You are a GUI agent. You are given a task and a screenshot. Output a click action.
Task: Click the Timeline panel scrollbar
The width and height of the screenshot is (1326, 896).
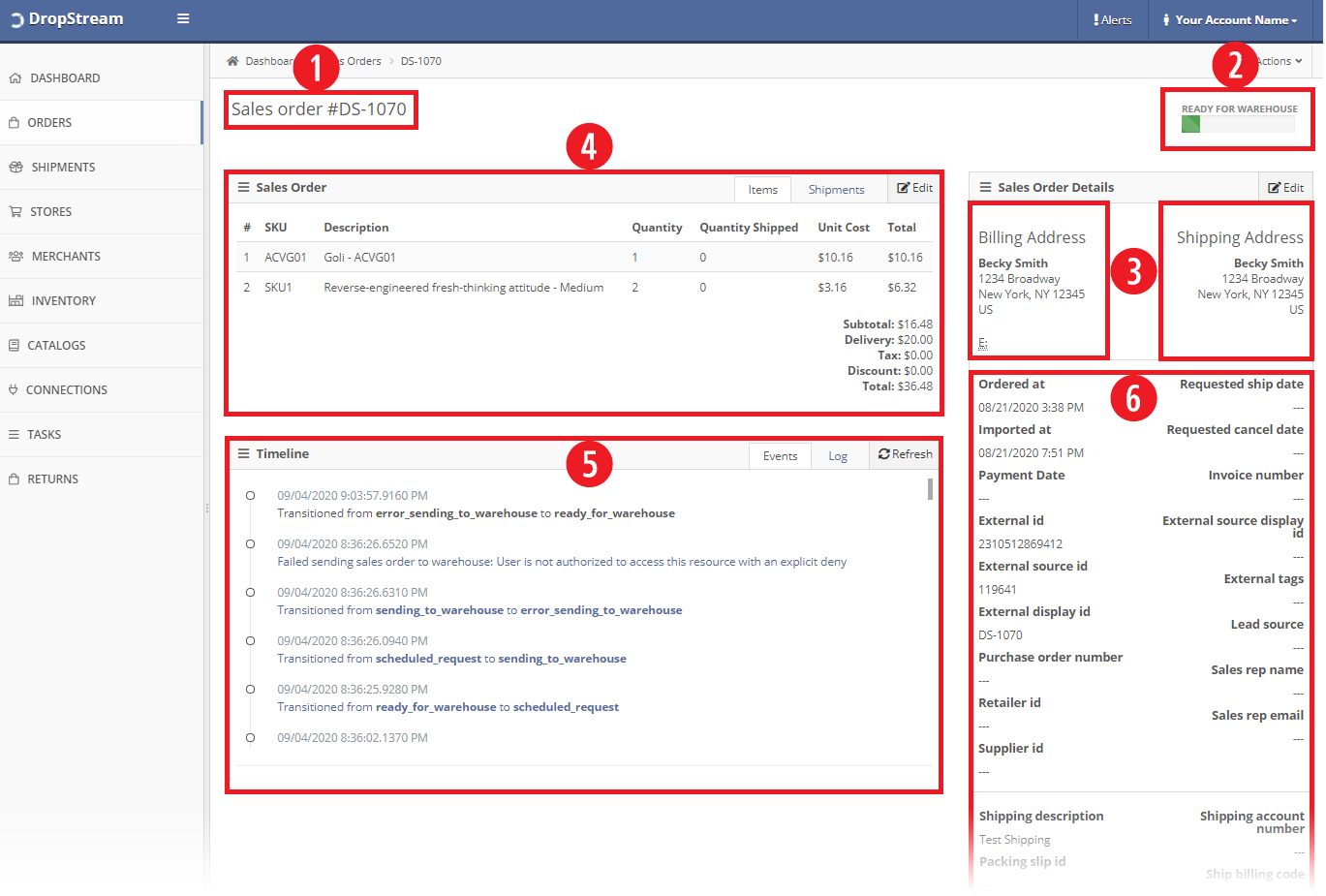(x=930, y=489)
